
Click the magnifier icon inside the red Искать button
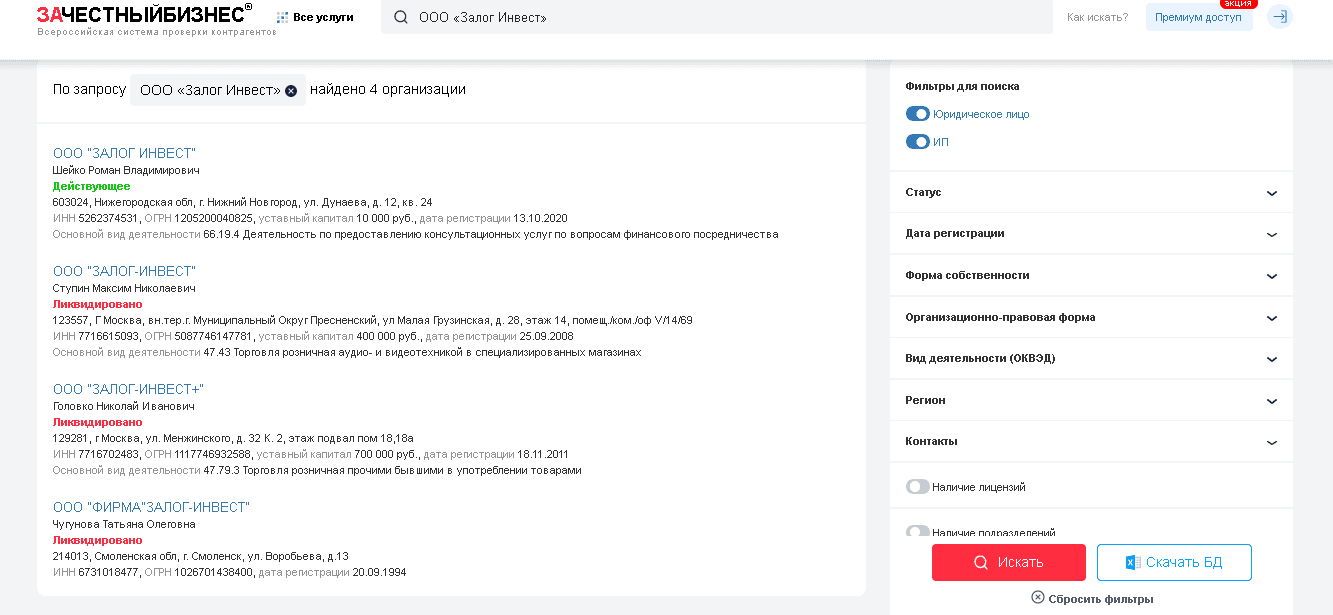click(982, 562)
